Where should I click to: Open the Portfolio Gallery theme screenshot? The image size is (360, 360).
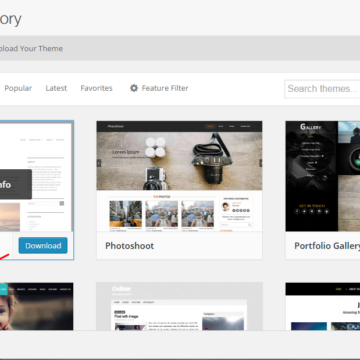(323, 176)
